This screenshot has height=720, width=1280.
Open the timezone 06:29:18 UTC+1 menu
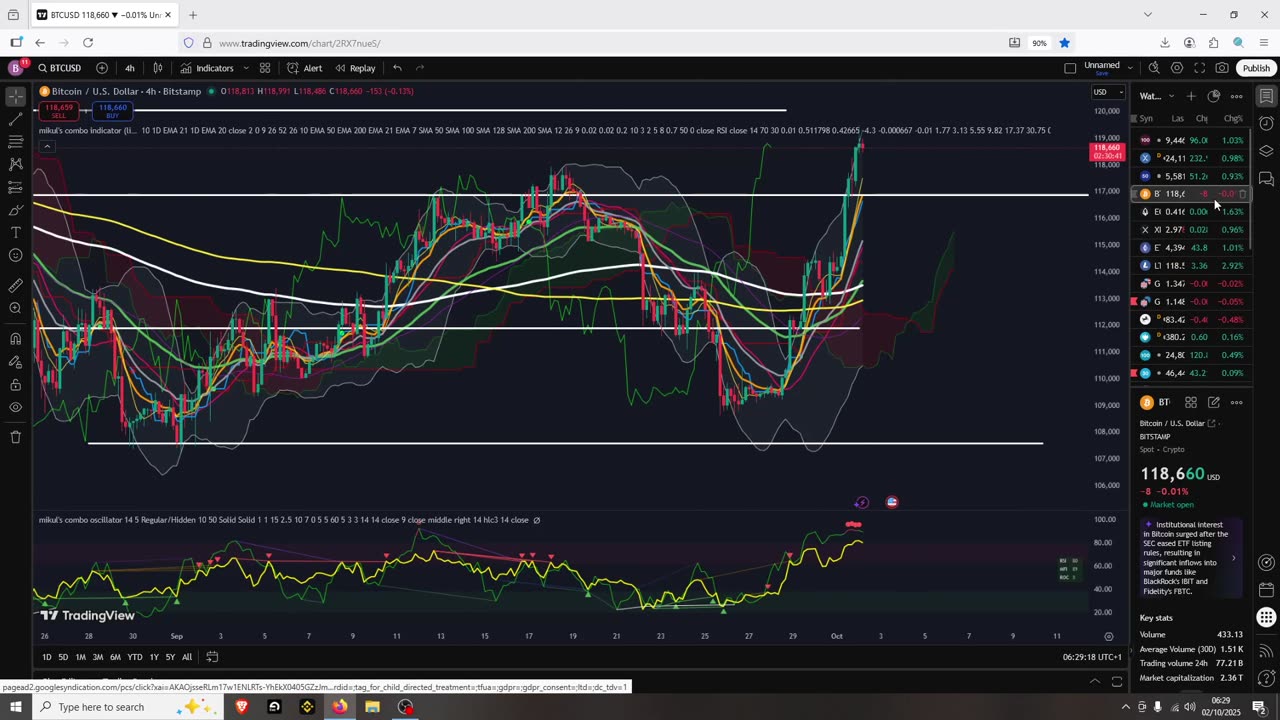tap(1094, 657)
